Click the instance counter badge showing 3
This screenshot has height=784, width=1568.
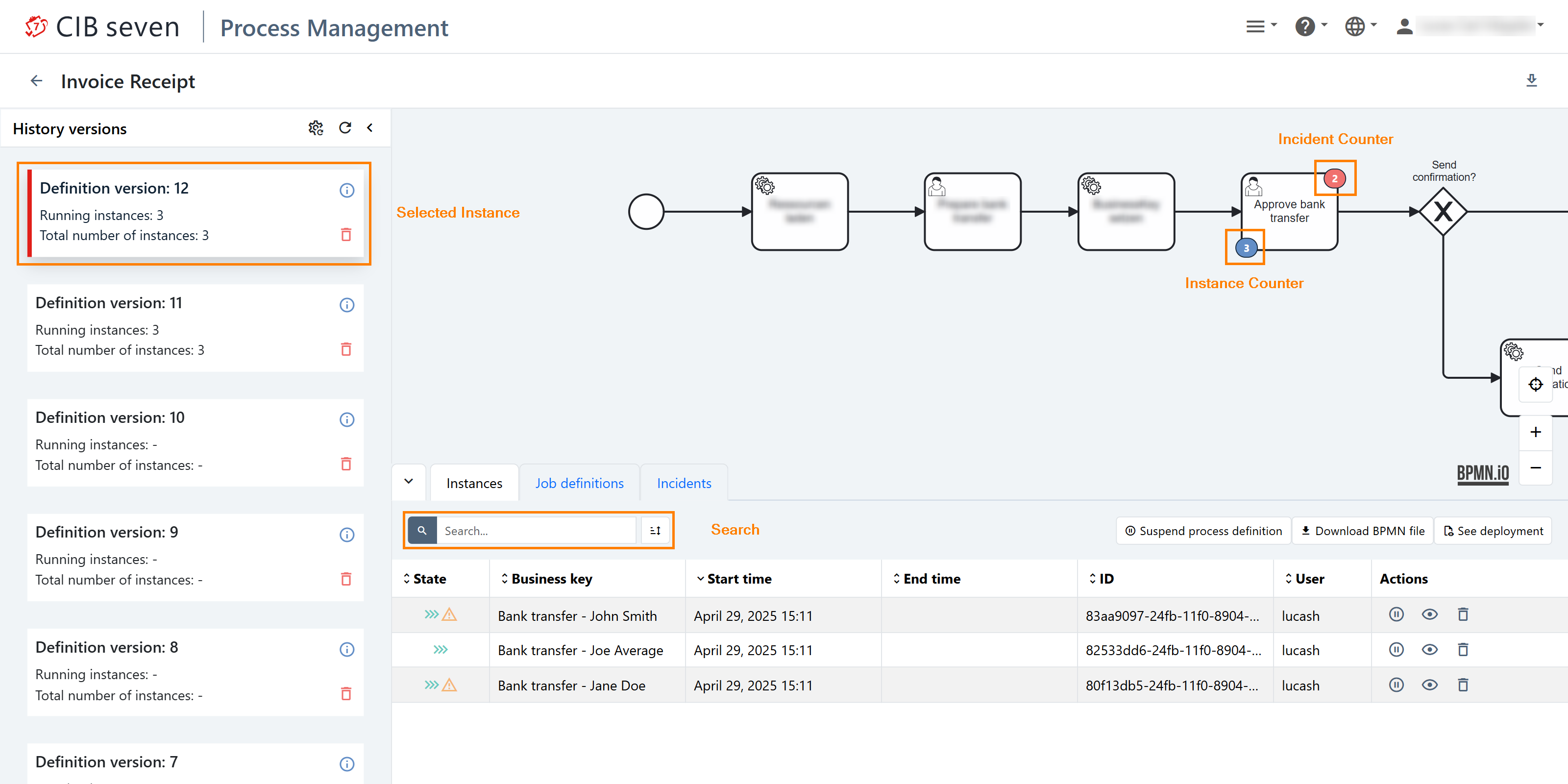click(x=1246, y=248)
